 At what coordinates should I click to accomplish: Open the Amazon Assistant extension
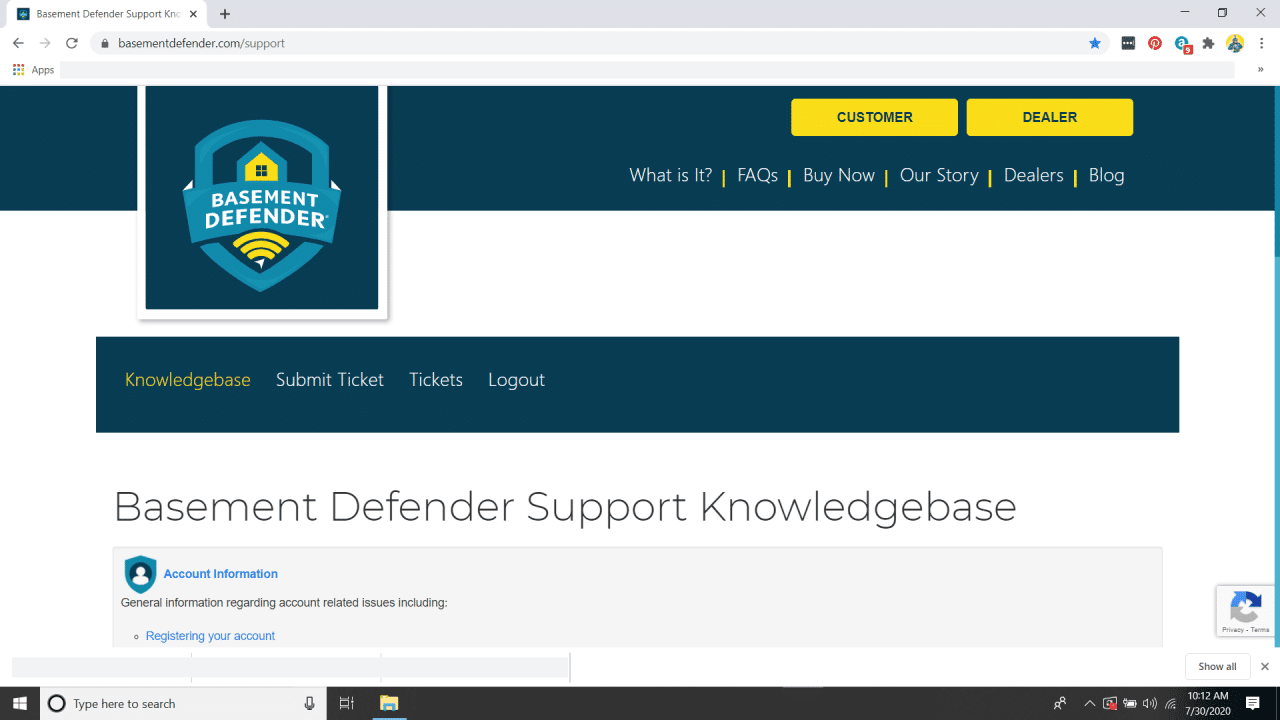[x=1182, y=43]
